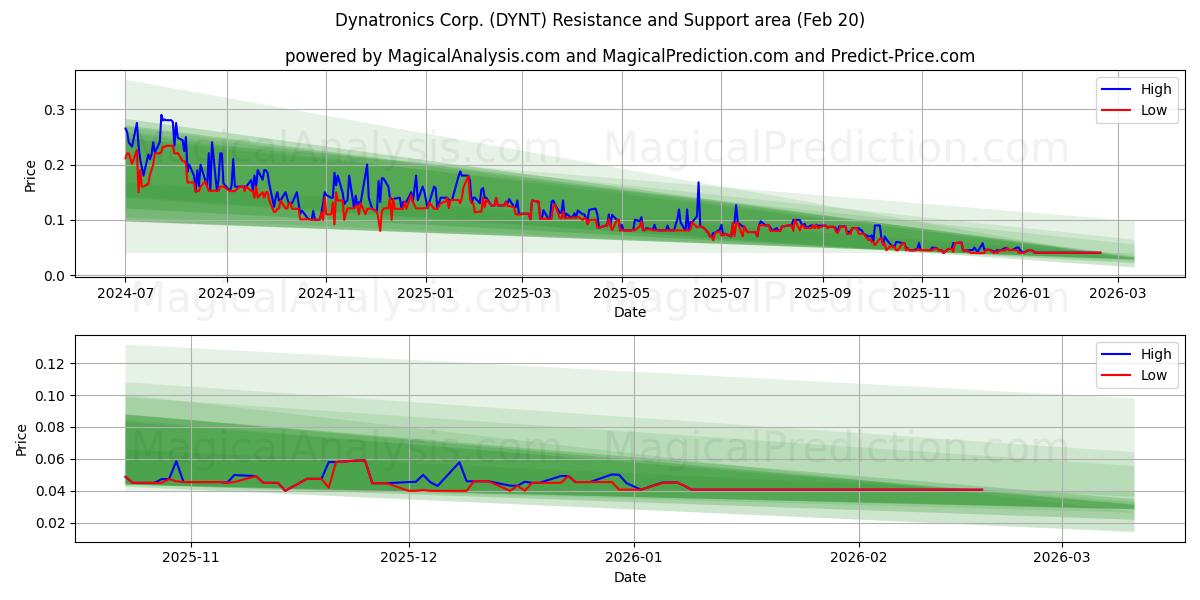
Task: Click the '2026-01' x-axis label on the top chart
Action: 1024,294
